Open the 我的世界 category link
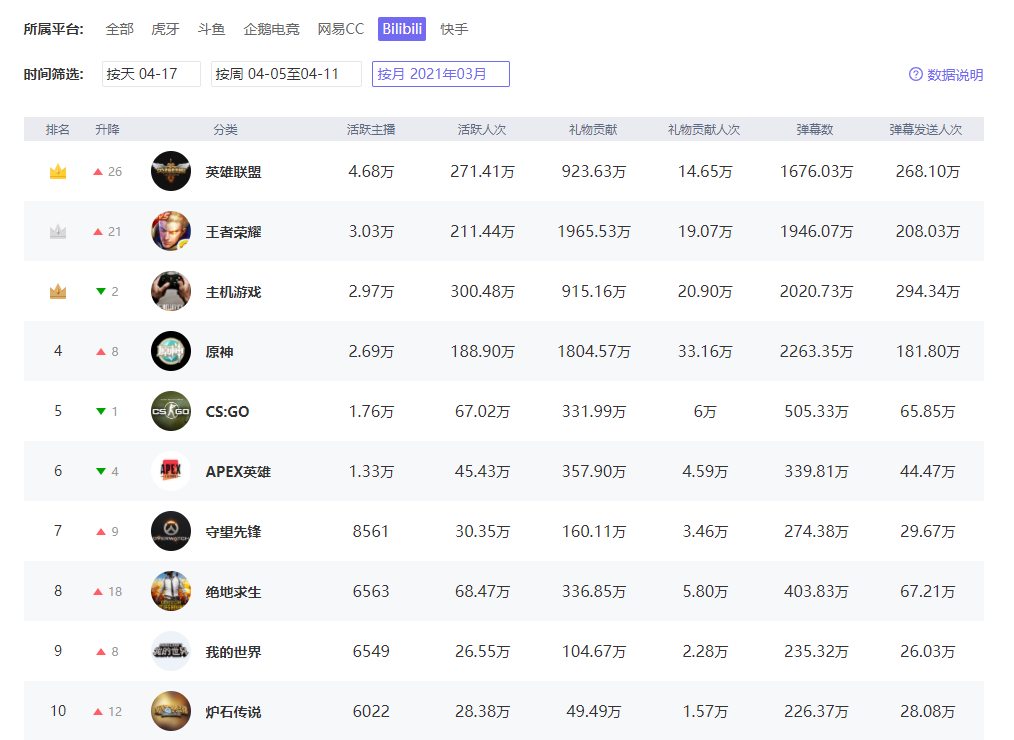This screenshot has height=740, width=1014. pos(233,652)
